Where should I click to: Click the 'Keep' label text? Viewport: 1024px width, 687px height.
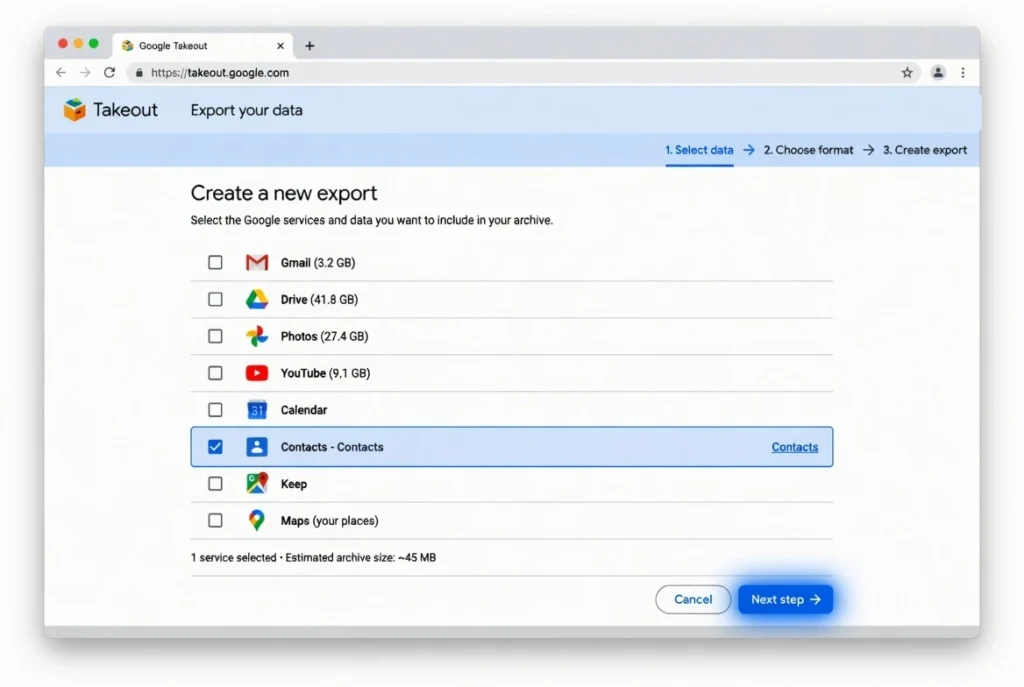[294, 484]
